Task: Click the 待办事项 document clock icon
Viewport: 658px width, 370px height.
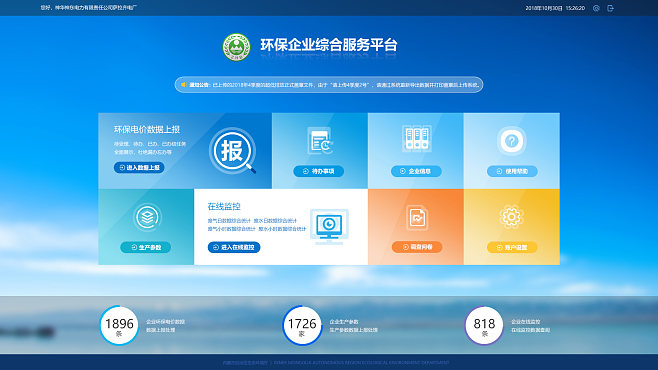Action: pyautogui.click(x=320, y=141)
